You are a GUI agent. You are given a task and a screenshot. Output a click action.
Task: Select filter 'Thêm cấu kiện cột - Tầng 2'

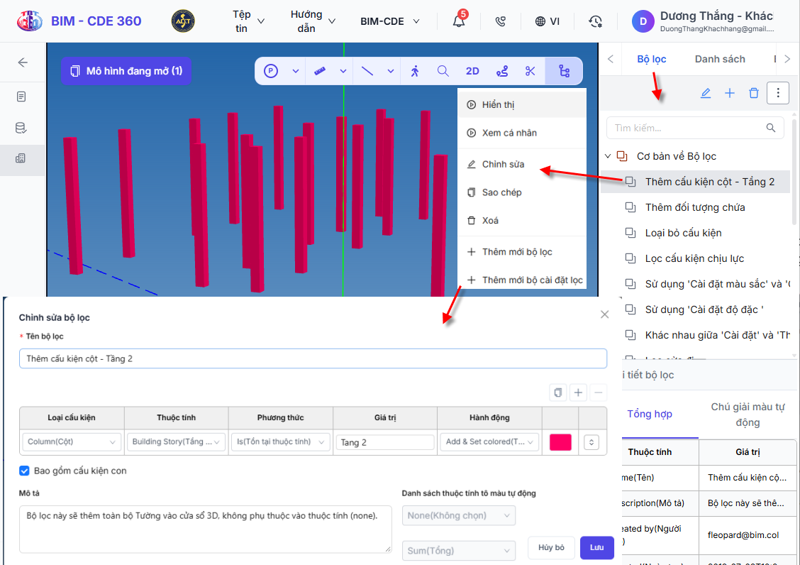pos(696,182)
